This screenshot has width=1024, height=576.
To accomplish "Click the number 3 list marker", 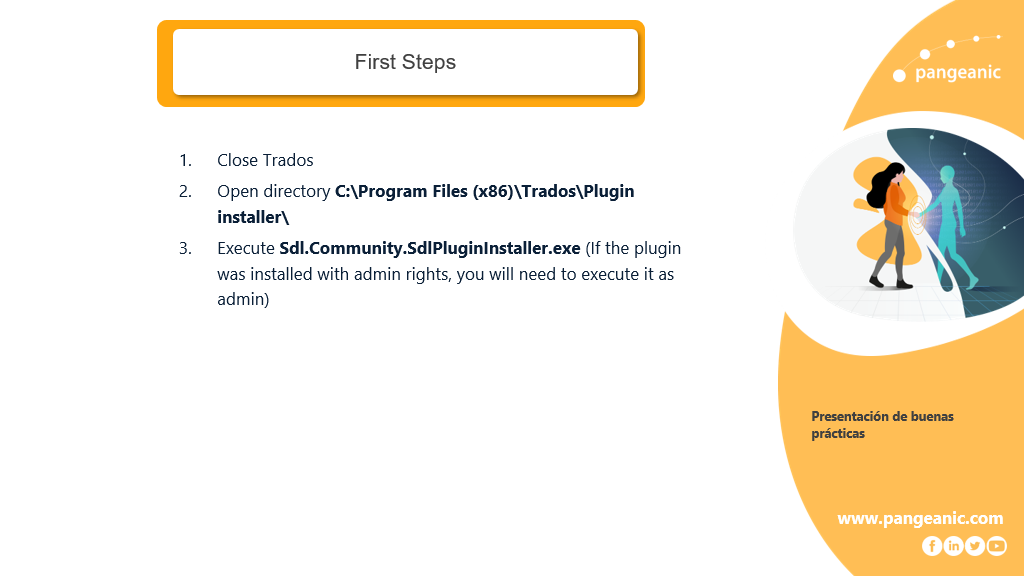I will pos(185,248).
